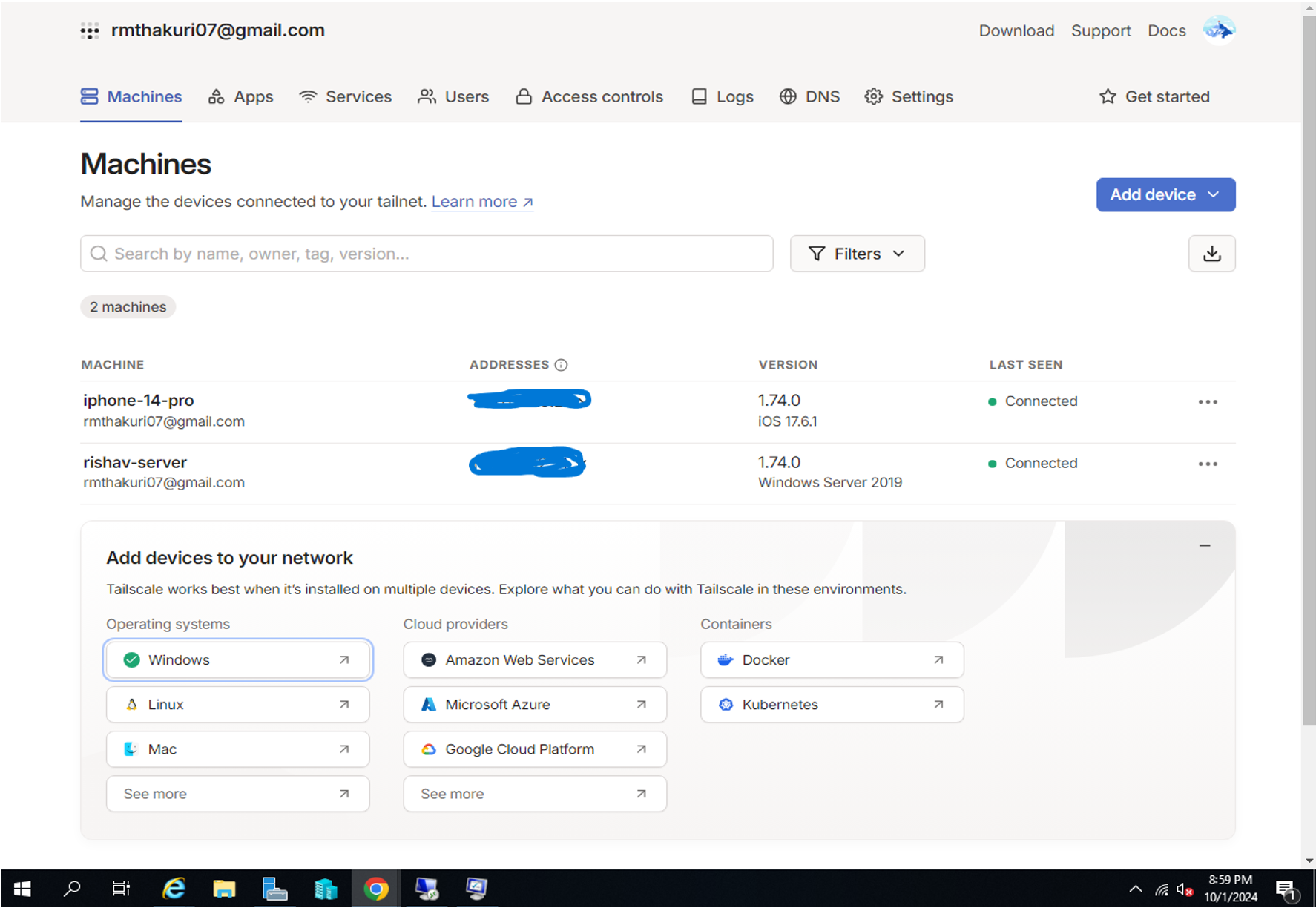Open the notification center icon

[1286, 889]
